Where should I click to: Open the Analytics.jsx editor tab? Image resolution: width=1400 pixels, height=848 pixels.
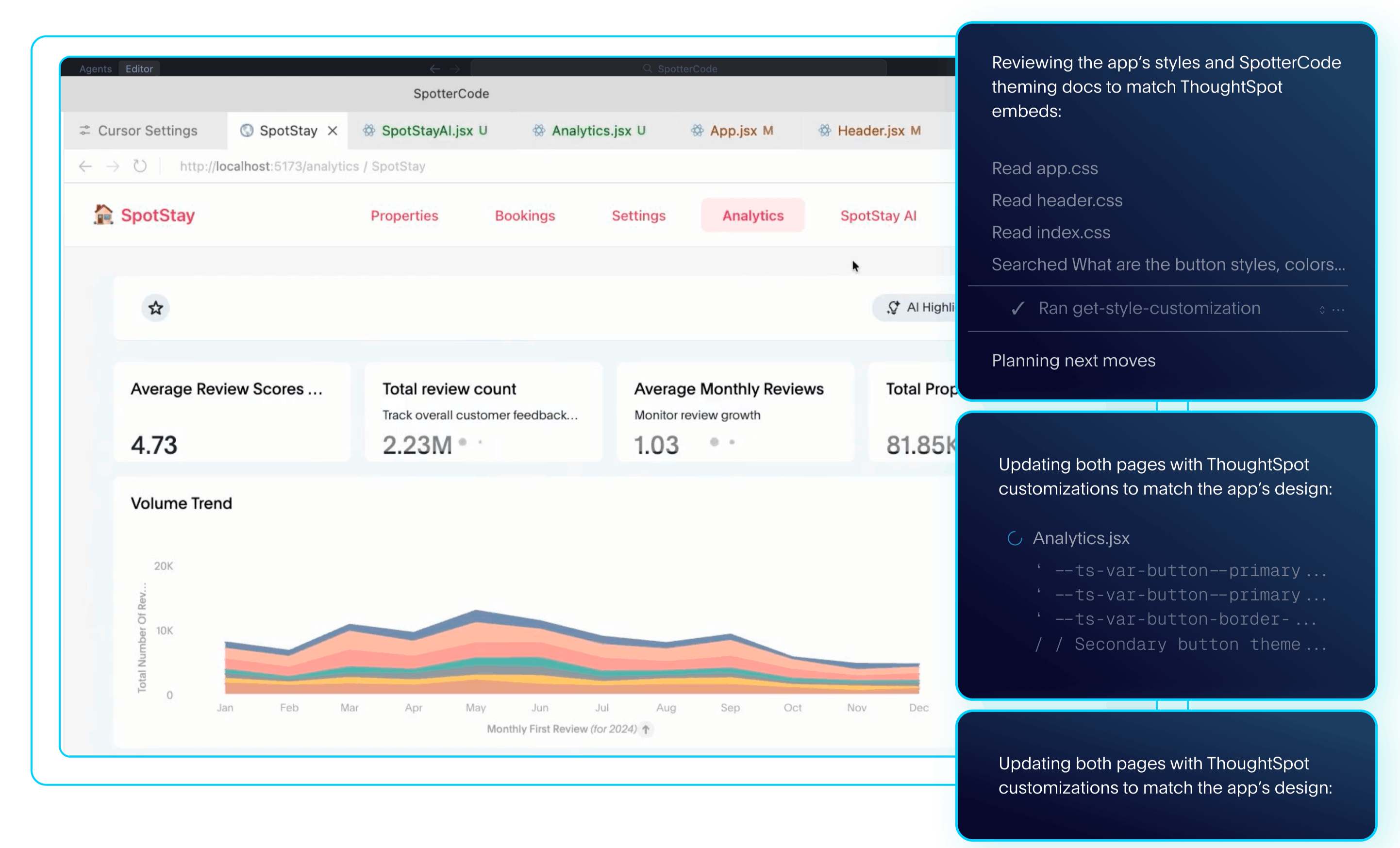tap(591, 131)
